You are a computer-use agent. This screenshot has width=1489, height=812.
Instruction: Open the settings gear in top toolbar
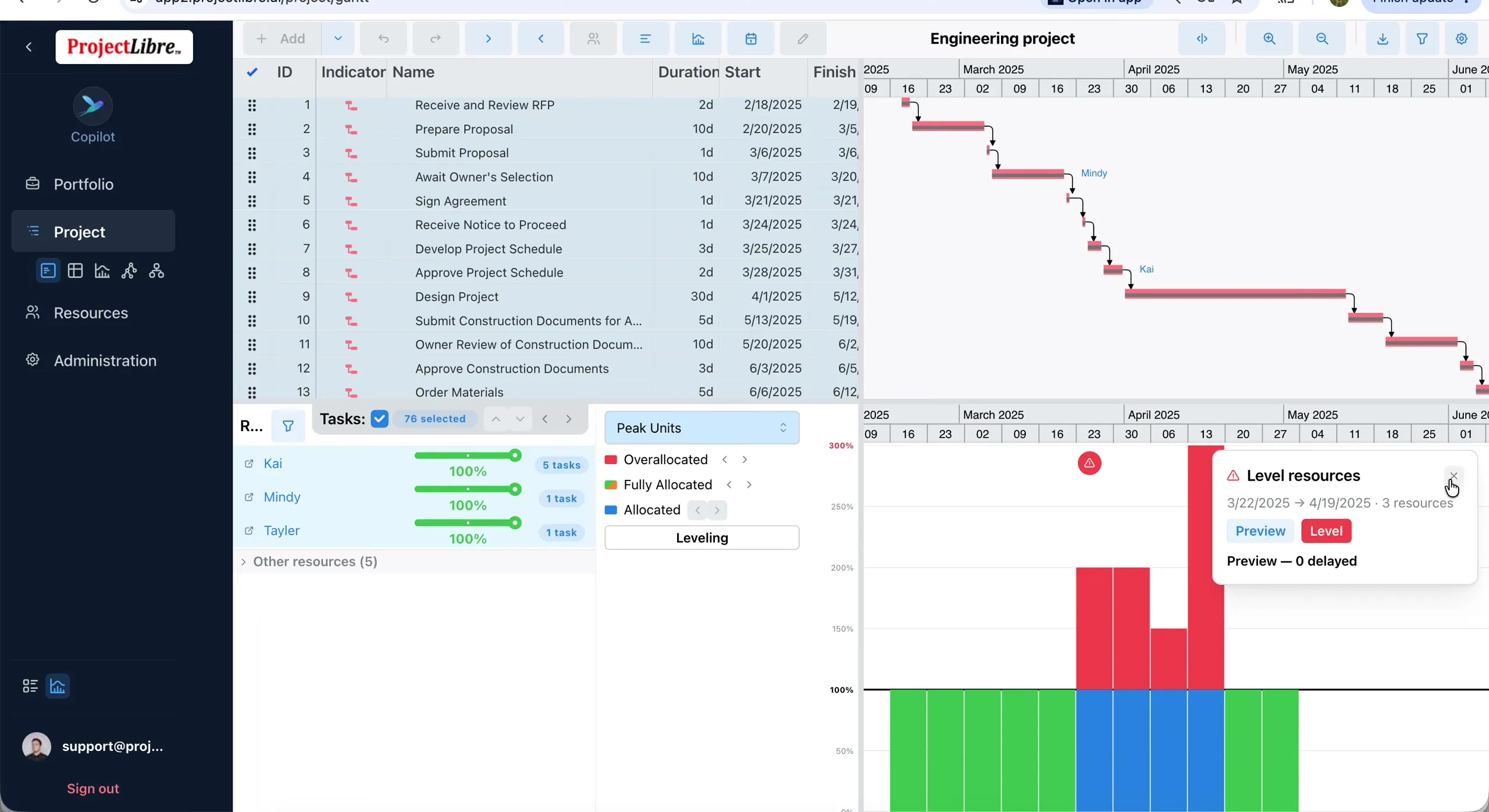[x=1461, y=38]
